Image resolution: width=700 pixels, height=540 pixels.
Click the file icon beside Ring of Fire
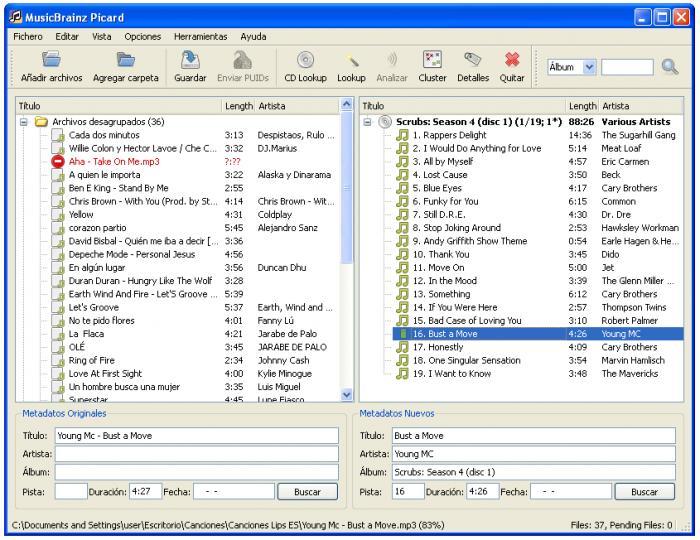58,360
